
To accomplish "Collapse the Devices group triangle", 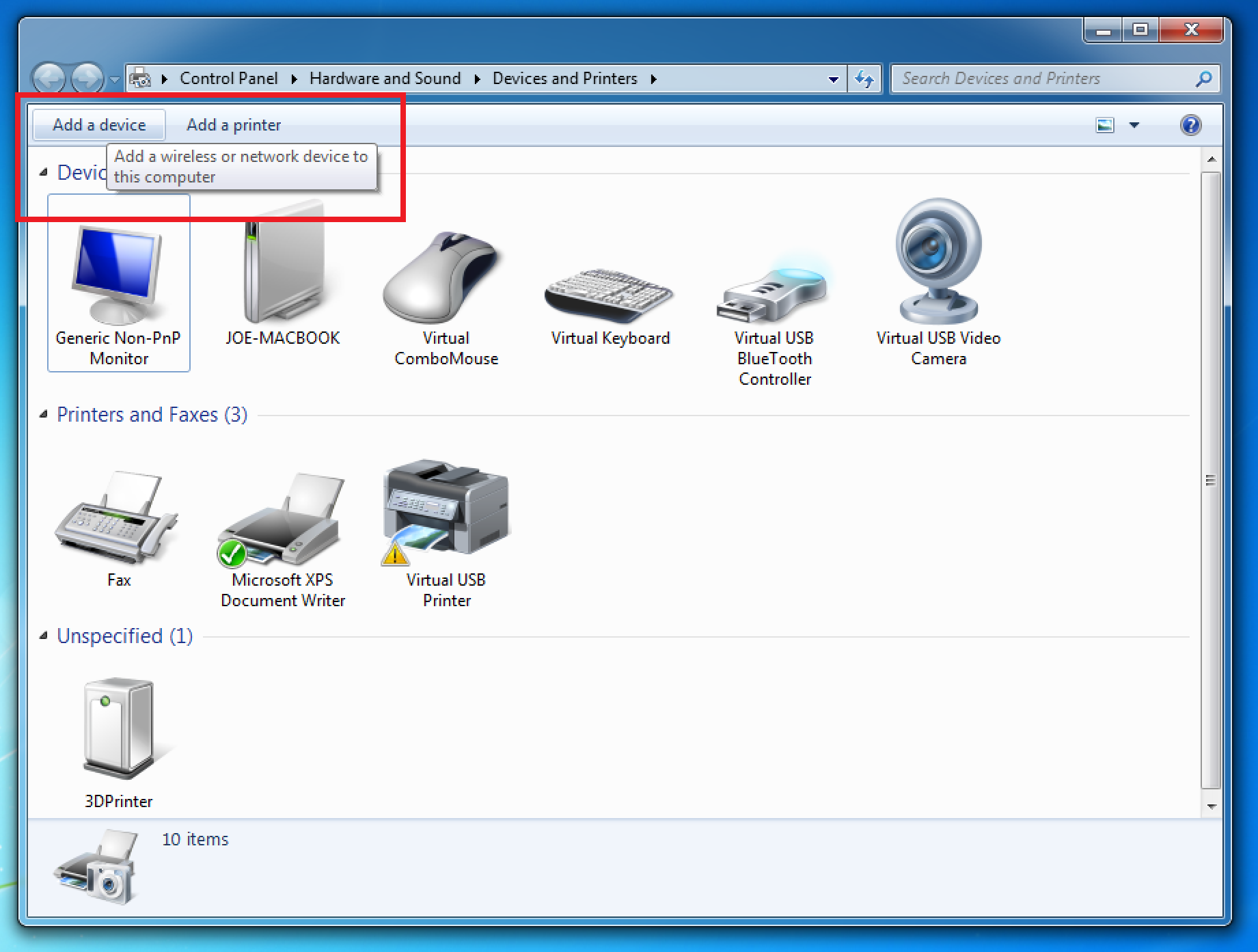I will (44, 173).
